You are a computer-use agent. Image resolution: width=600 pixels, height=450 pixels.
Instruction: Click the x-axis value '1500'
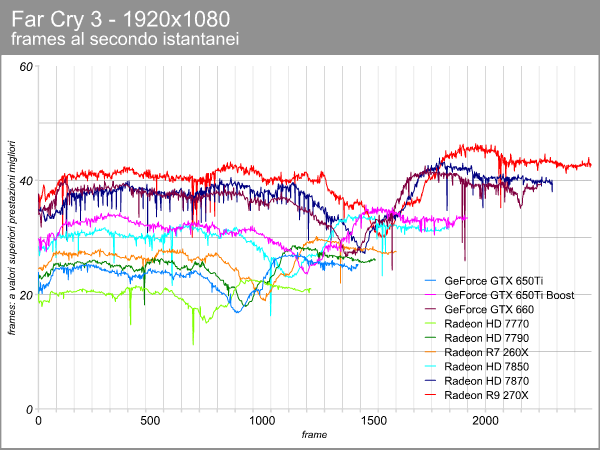click(x=373, y=421)
